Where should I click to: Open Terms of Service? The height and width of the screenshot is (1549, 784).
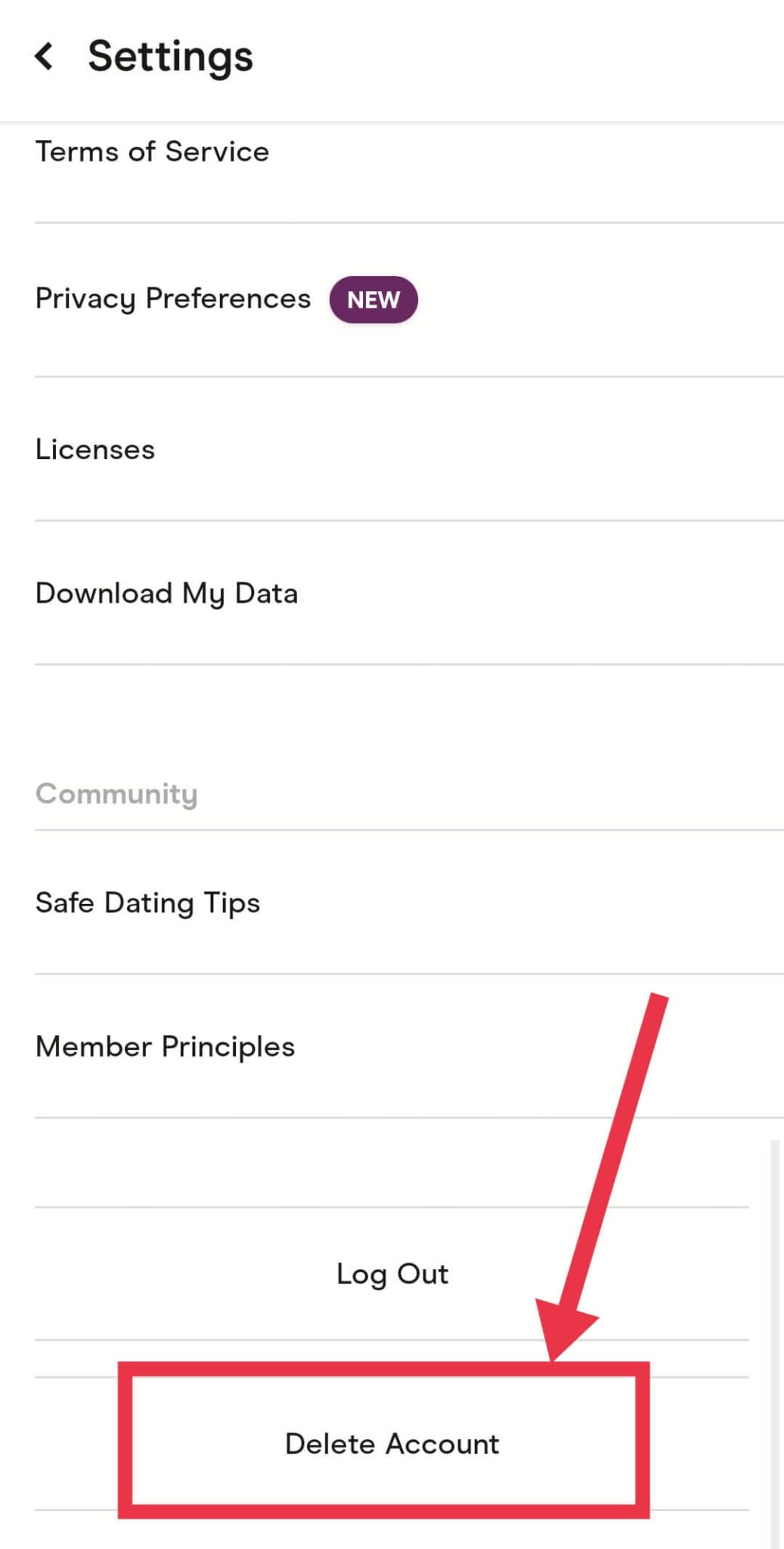point(152,152)
